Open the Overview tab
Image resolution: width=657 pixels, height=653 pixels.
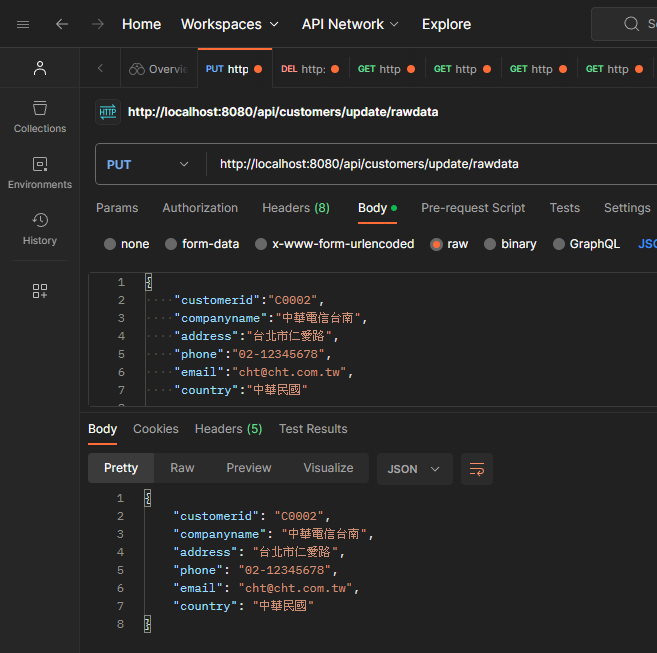click(159, 69)
